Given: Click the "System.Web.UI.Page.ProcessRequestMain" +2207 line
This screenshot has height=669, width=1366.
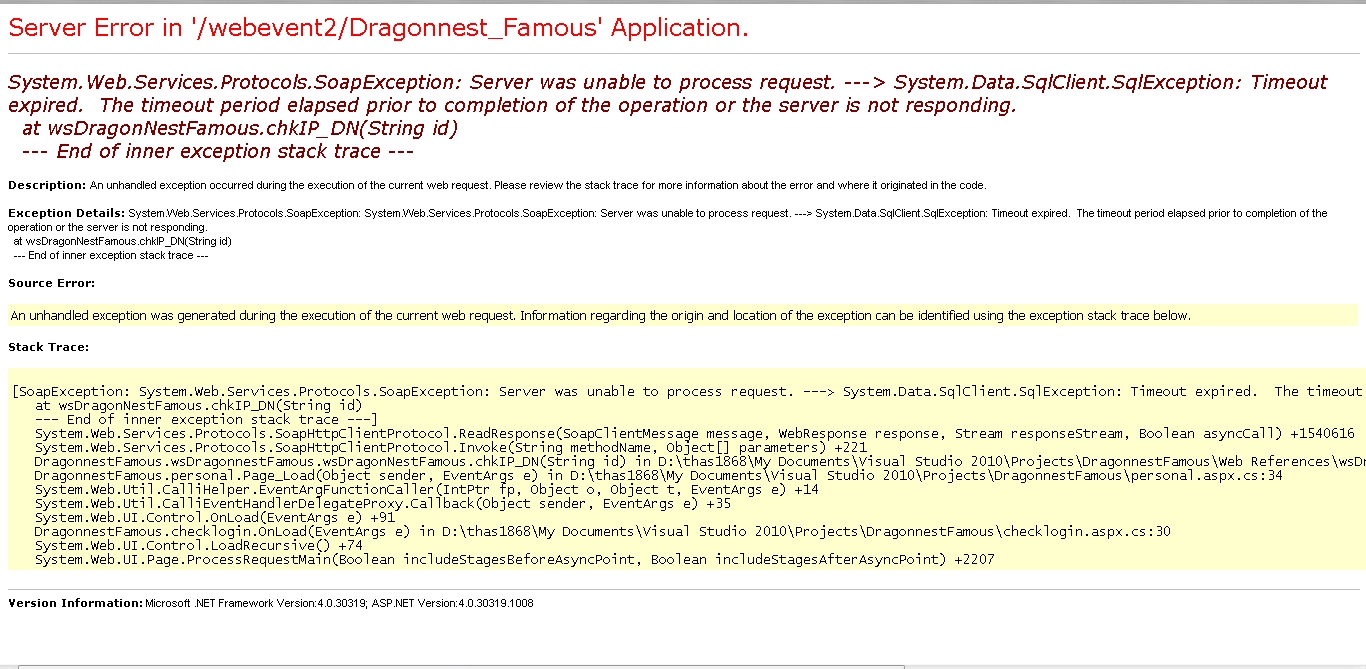Looking at the screenshot, I should tap(515, 560).
